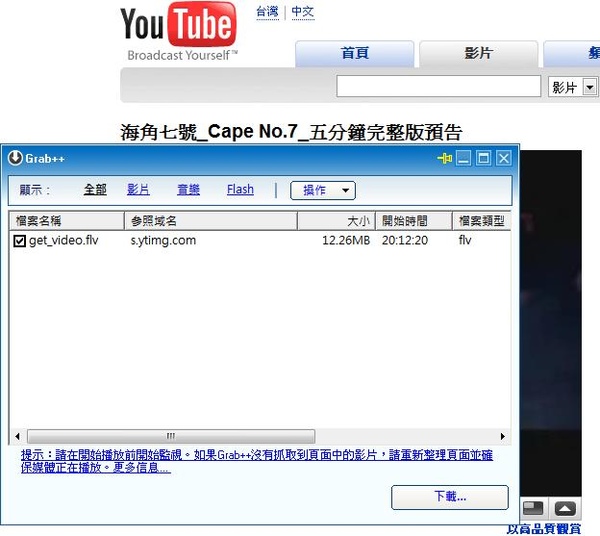600x536 pixels.
Task: Uncheck the get_video.flv checkbox
Action: coord(20,241)
